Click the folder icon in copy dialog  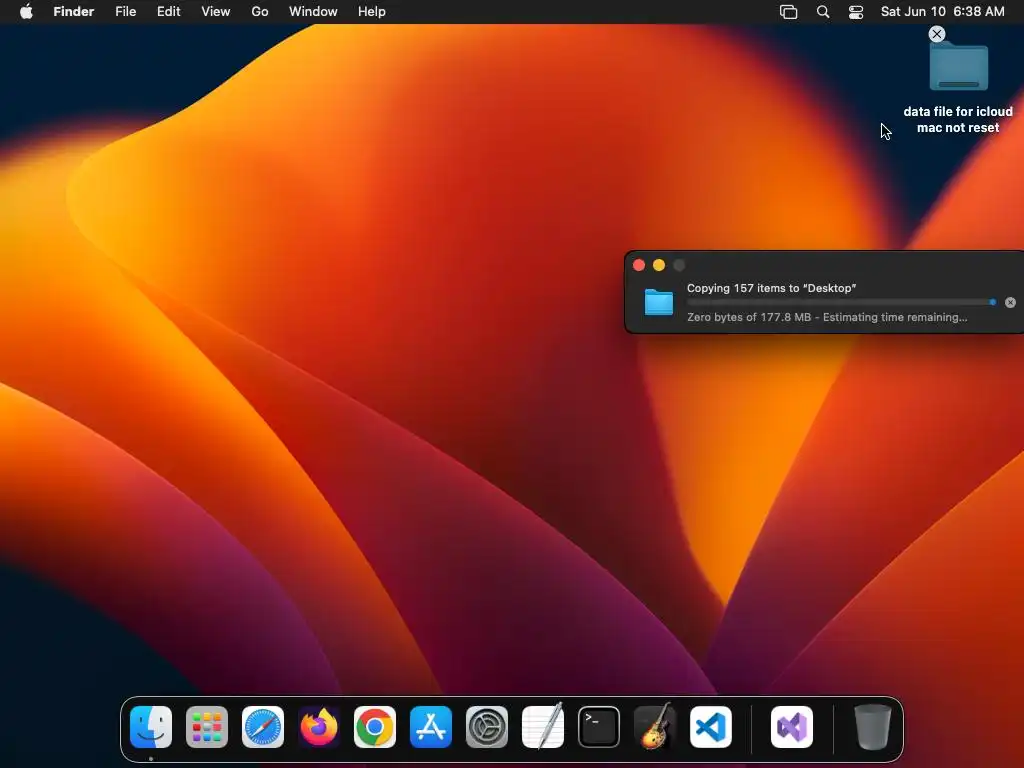click(x=659, y=302)
